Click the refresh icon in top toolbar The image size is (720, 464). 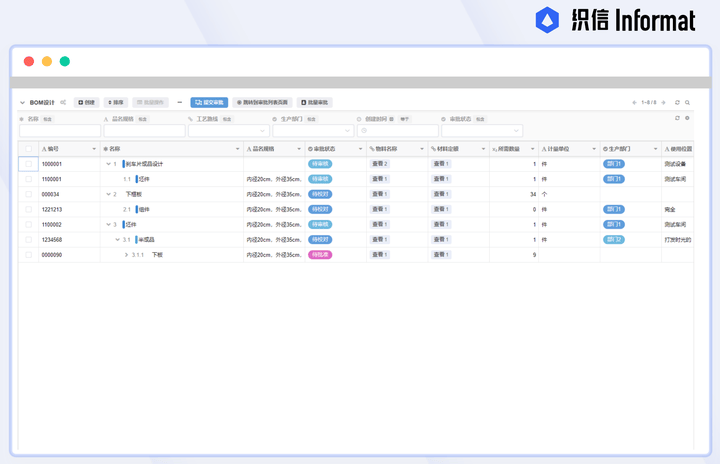point(677,102)
